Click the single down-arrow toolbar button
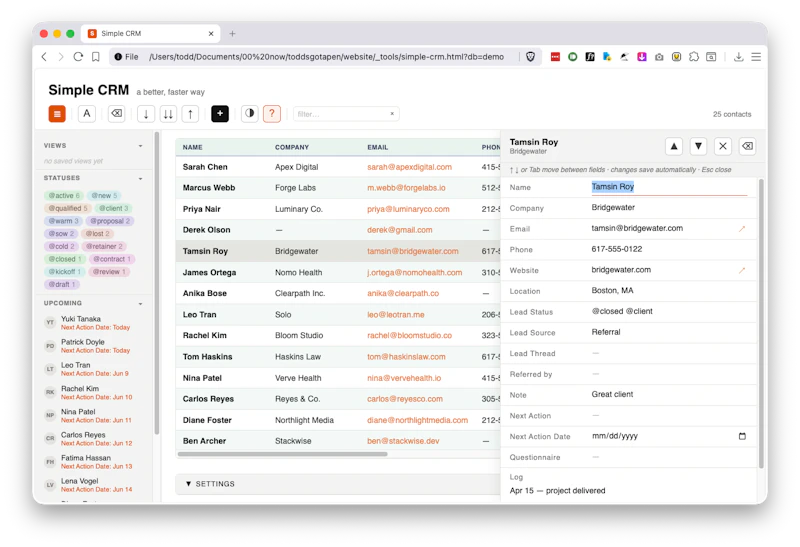The image size is (800, 547). click(x=146, y=114)
